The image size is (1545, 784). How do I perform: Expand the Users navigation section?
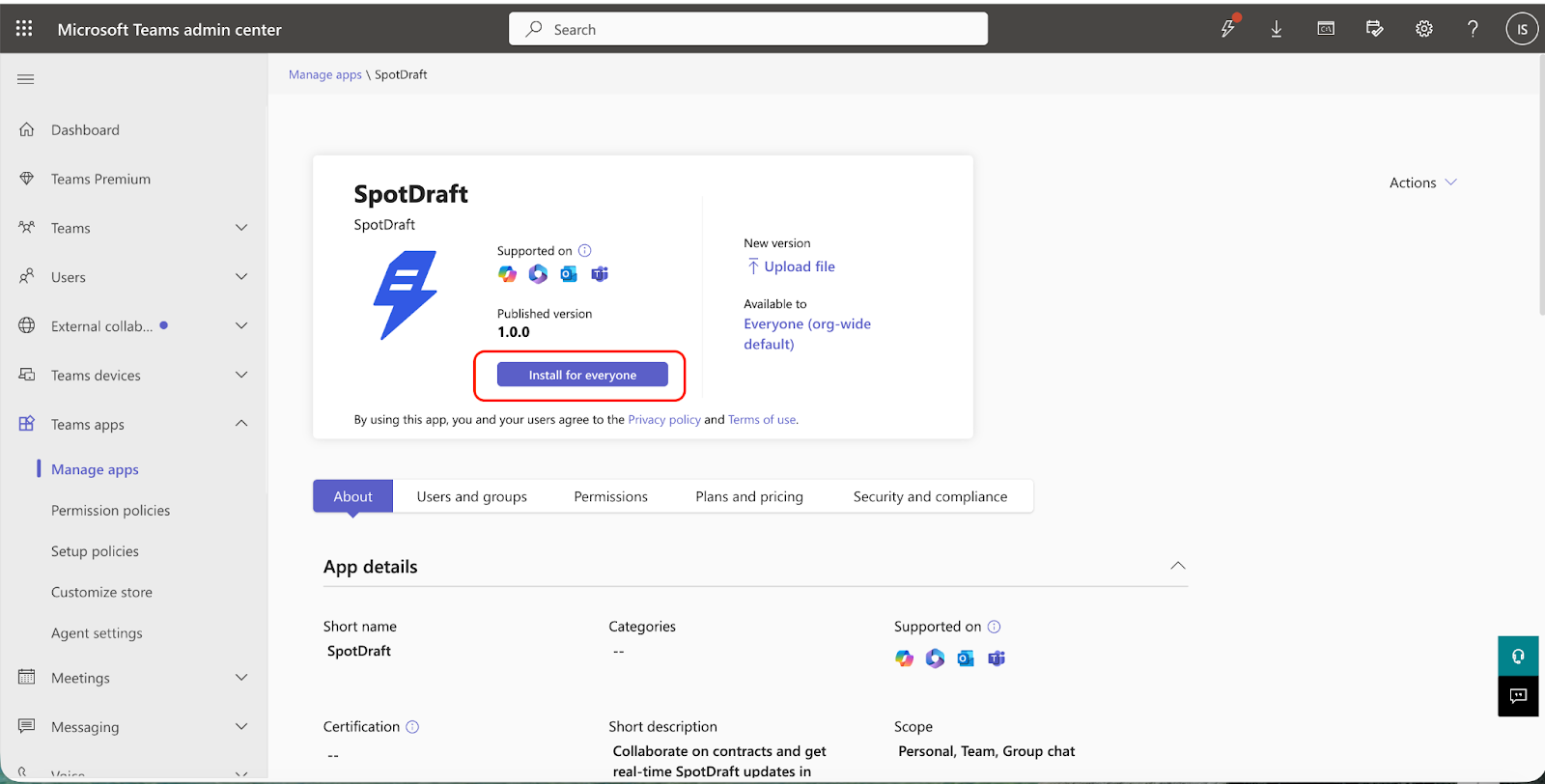(241, 277)
